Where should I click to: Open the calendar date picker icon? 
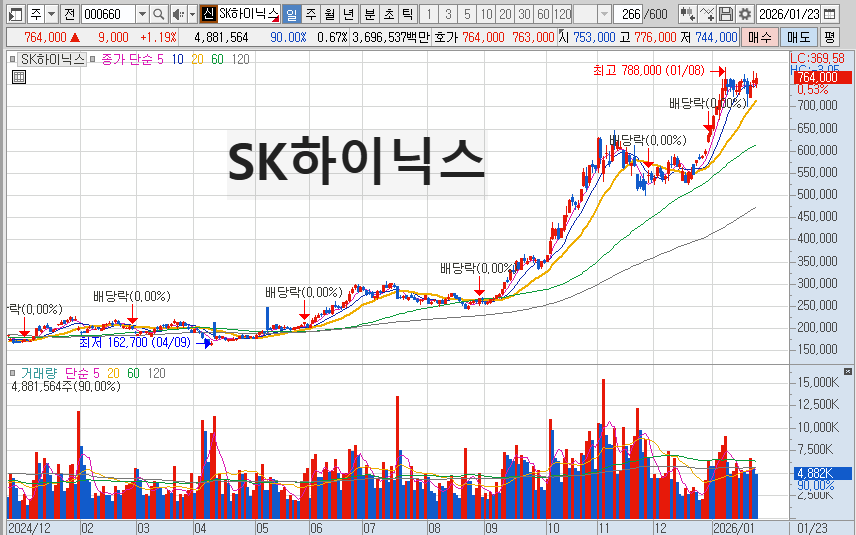tap(830, 14)
